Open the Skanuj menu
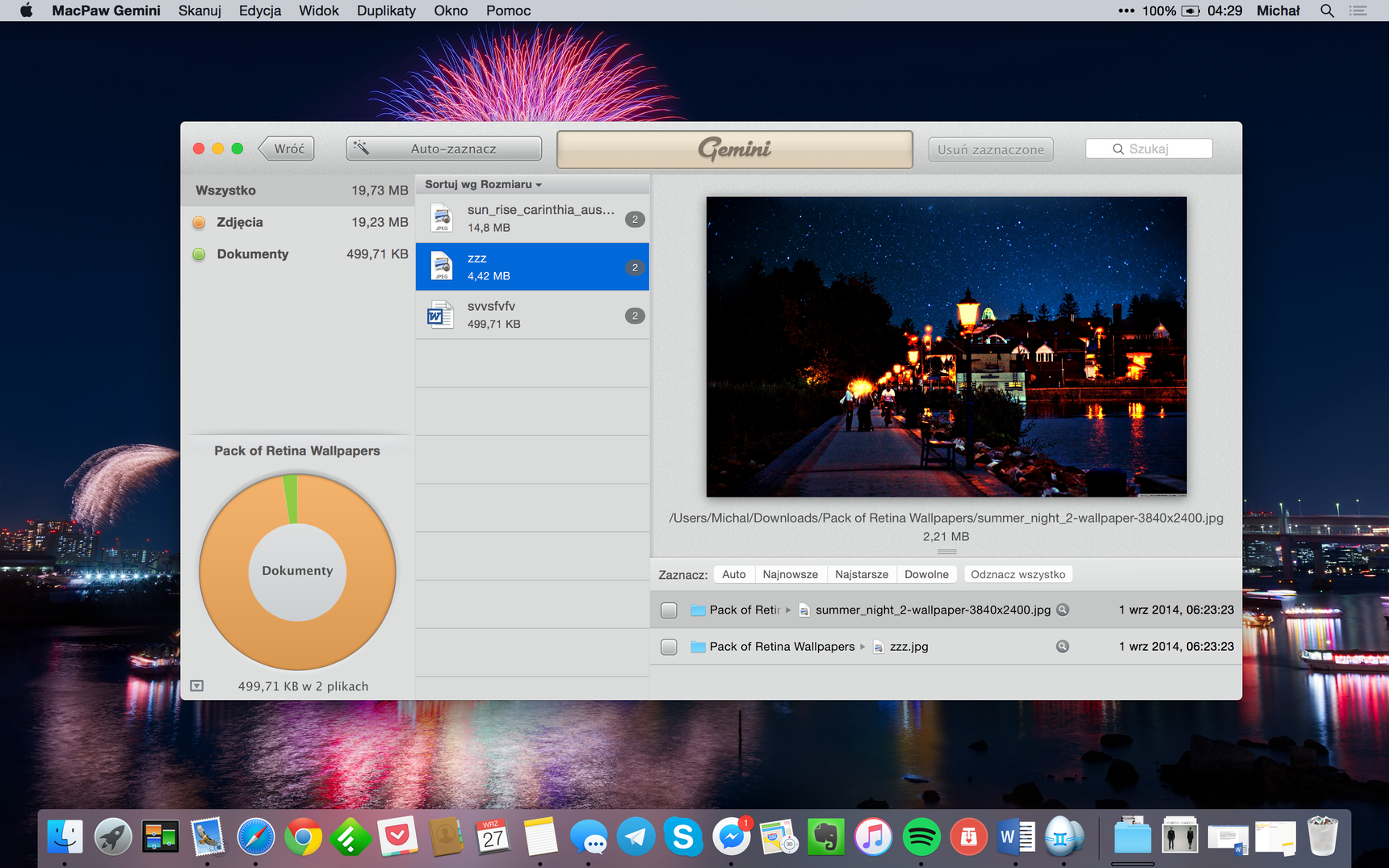The height and width of the screenshot is (868, 1389). click(199, 10)
